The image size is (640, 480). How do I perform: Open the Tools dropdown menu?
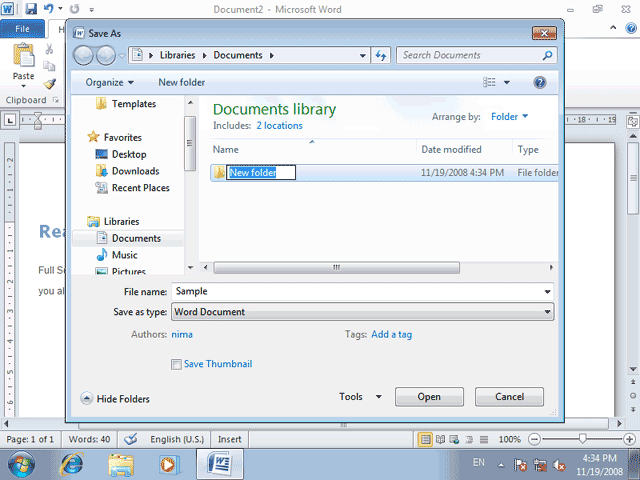[x=360, y=397]
